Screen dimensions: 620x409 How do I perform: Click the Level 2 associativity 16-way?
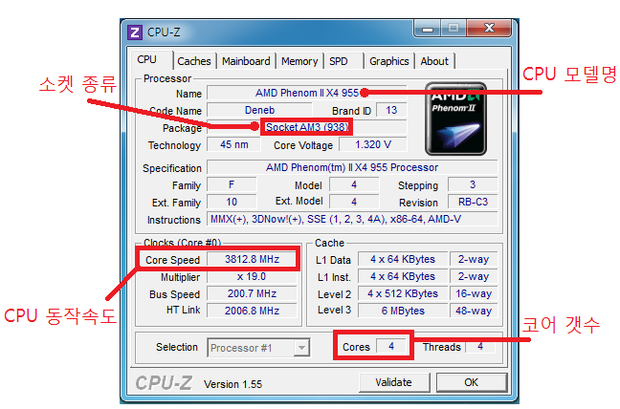[x=473, y=294]
